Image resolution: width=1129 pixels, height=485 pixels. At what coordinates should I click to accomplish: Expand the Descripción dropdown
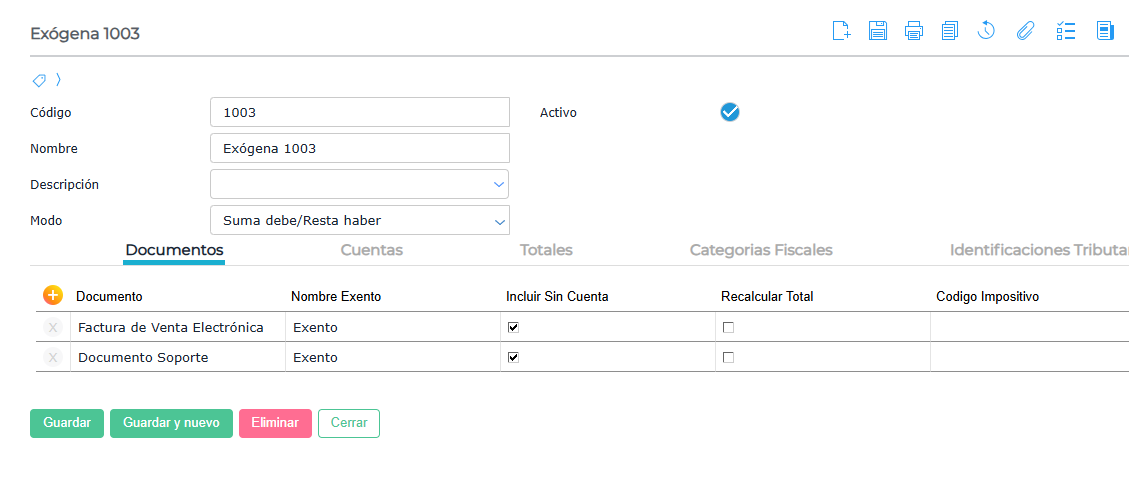[x=498, y=184]
